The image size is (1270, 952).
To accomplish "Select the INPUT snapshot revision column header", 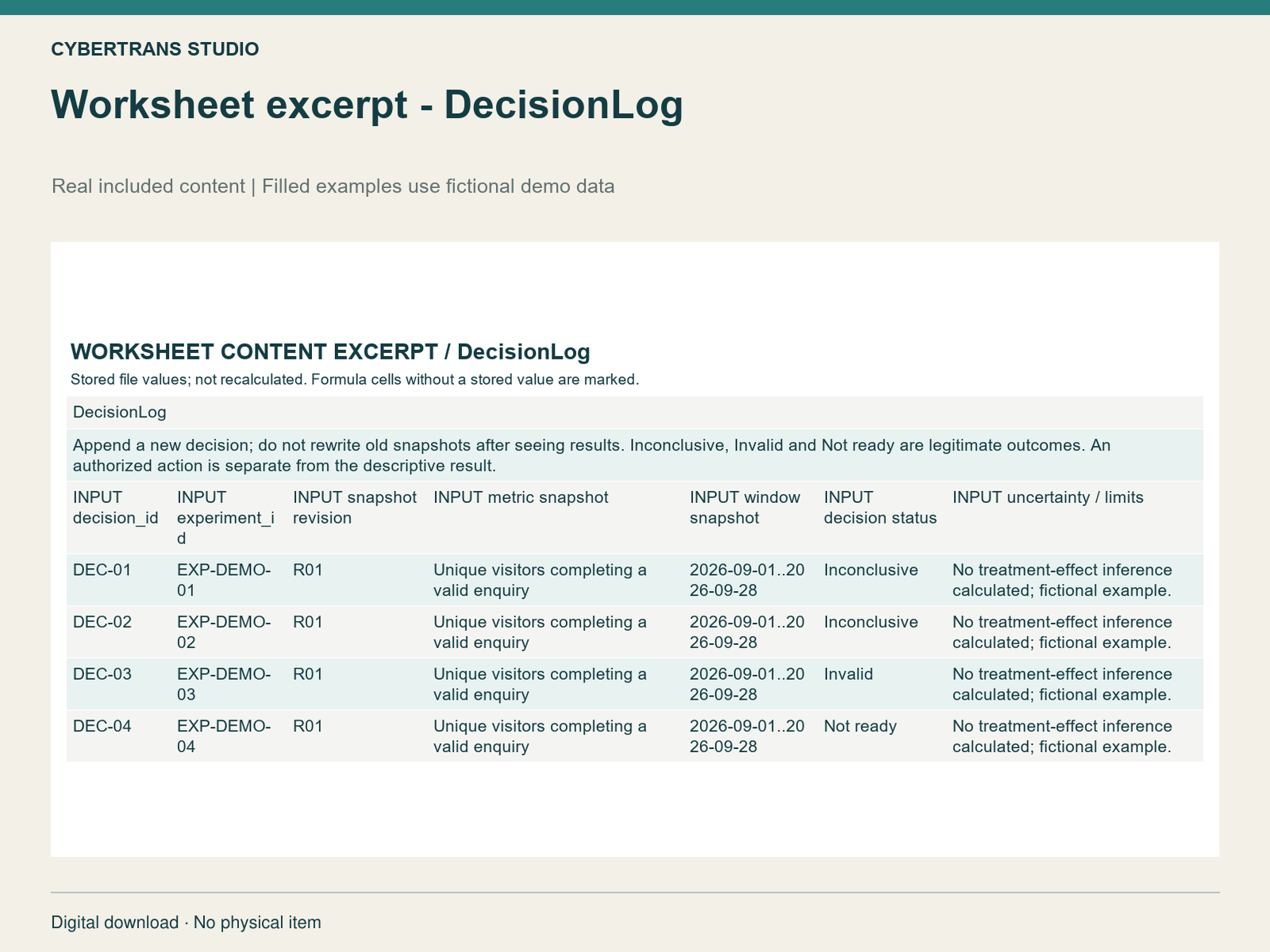I will 355,508.
